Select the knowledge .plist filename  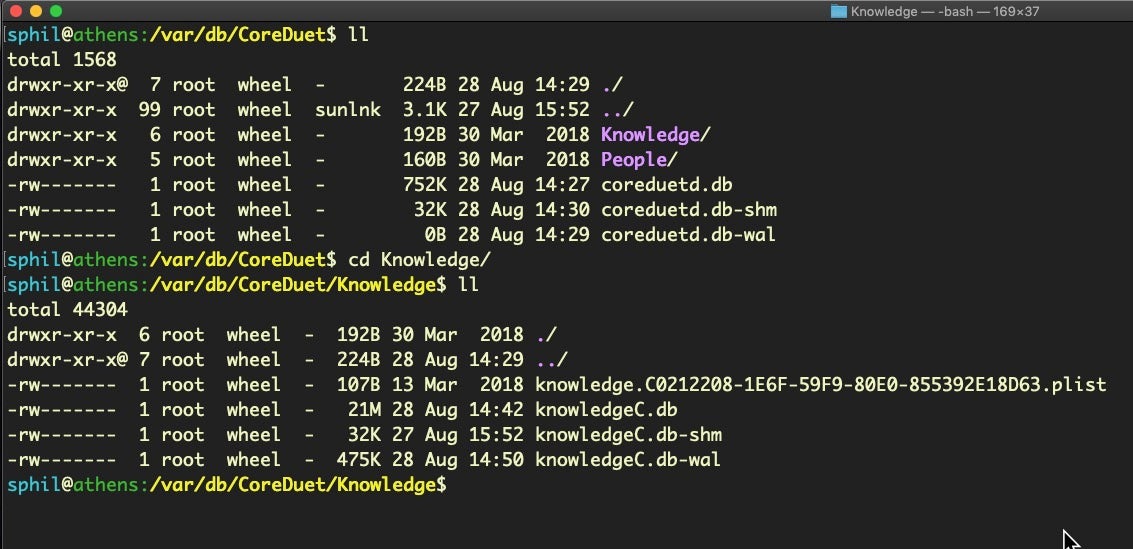click(820, 385)
